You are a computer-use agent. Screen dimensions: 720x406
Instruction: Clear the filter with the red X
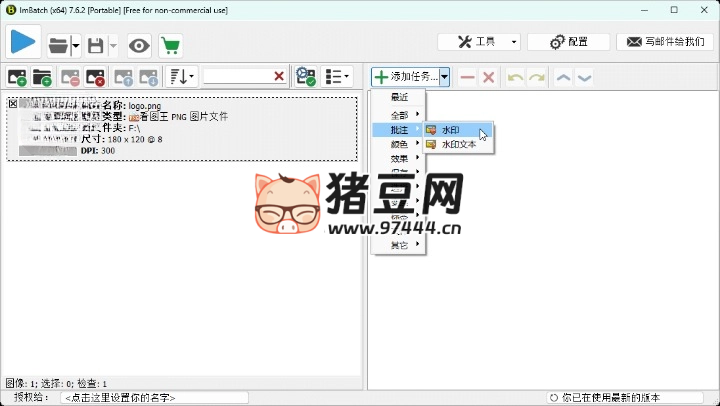click(x=279, y=76)
